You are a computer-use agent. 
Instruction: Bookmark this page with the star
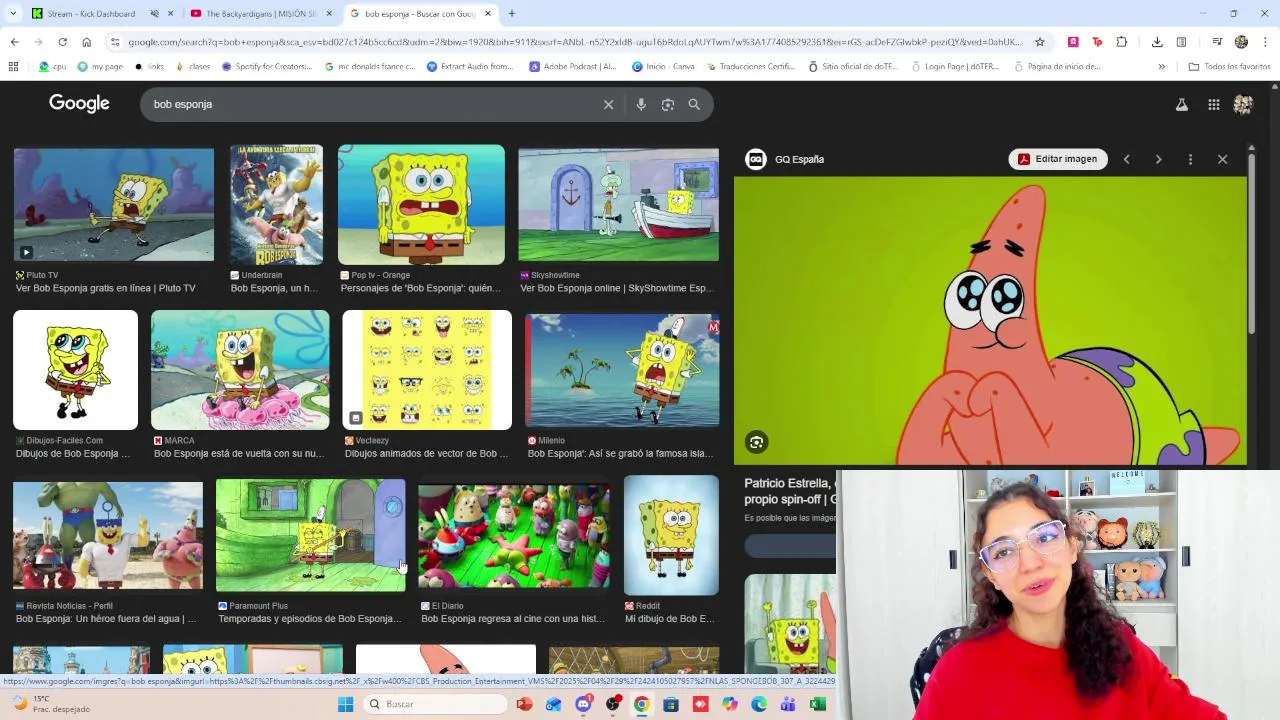click(1040, 42)
